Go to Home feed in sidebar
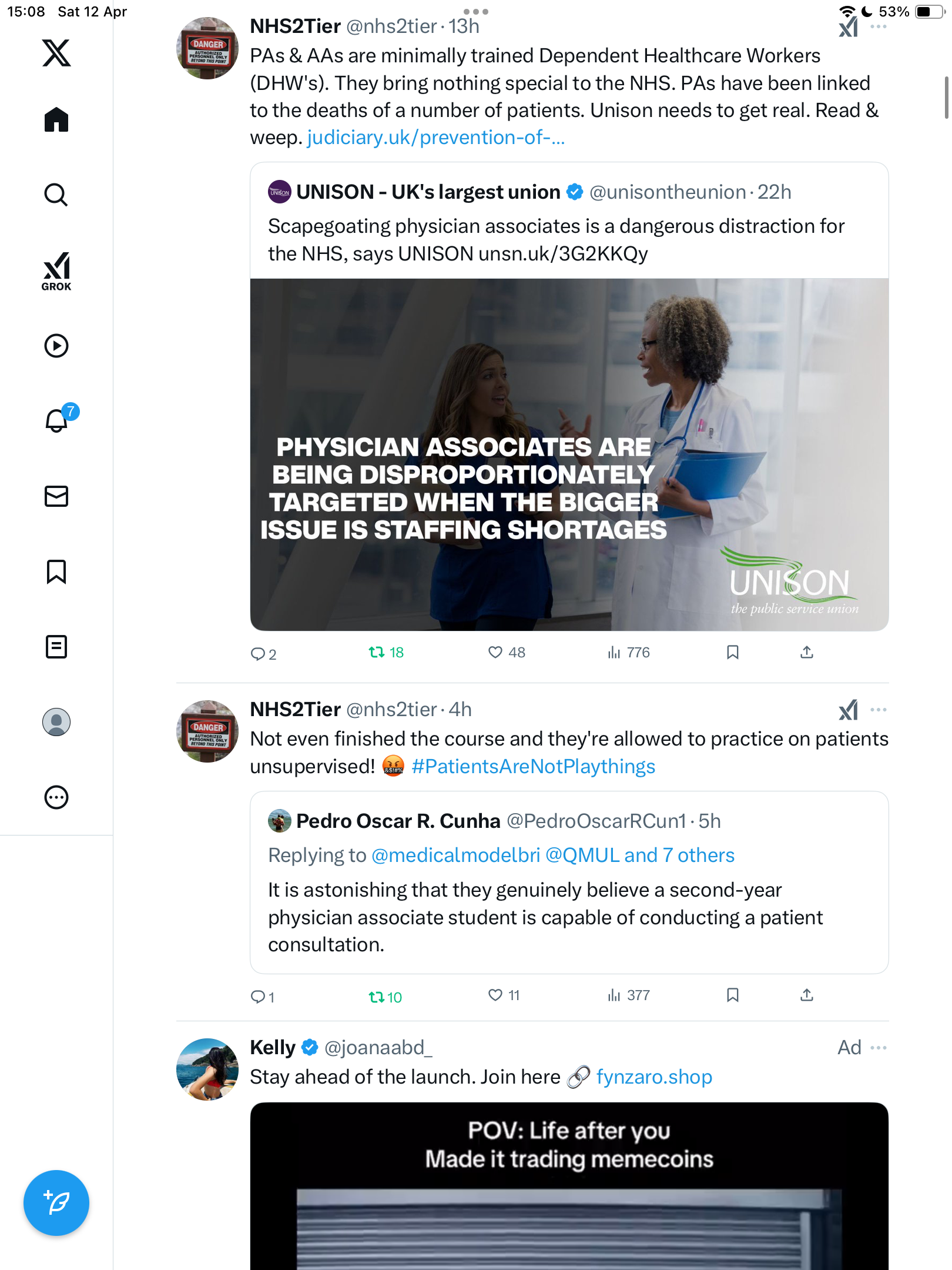The image size is (952, 1270). pos(56,120)
